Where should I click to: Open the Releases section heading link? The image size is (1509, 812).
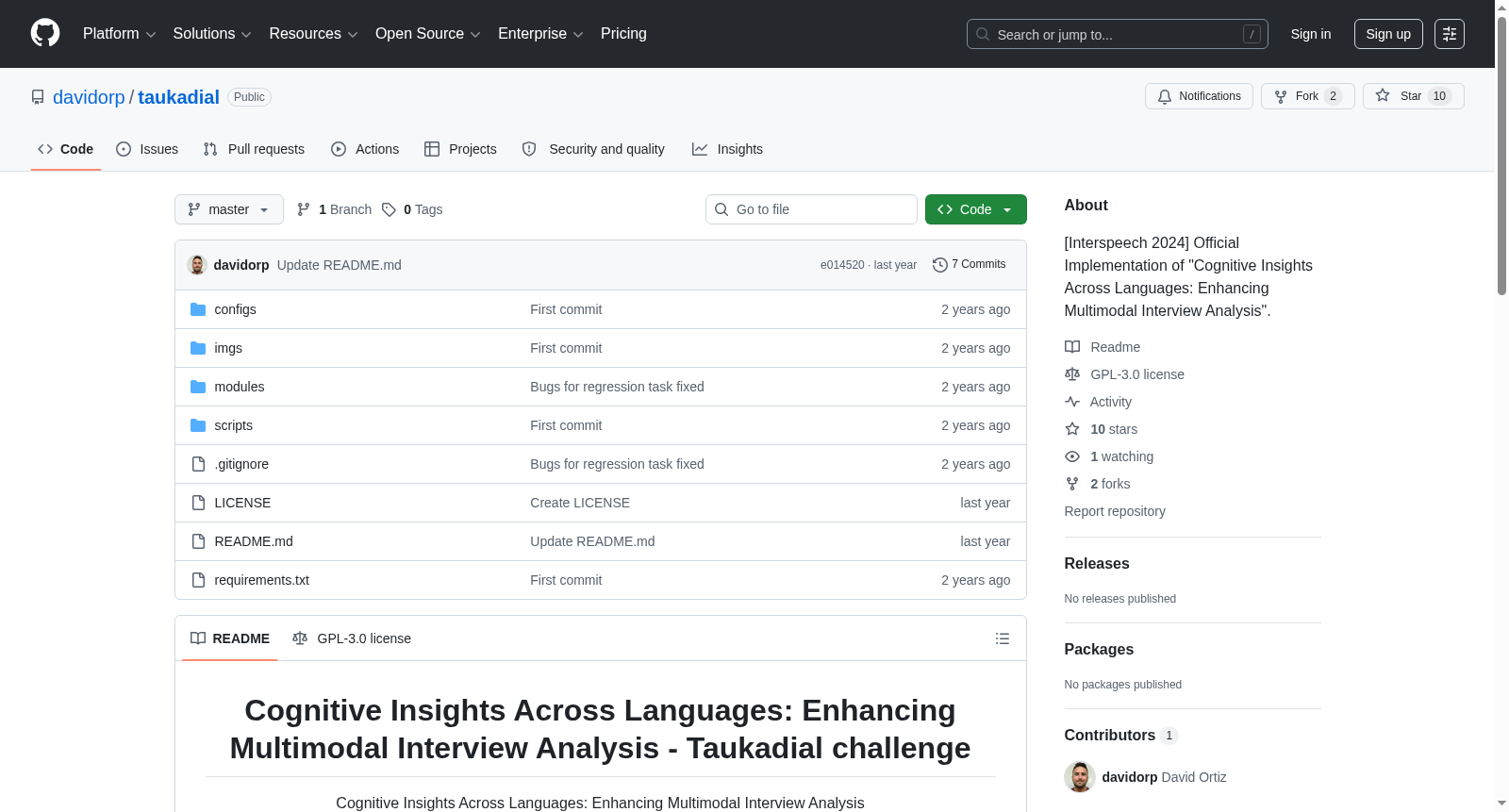(x=1097, y=564)
